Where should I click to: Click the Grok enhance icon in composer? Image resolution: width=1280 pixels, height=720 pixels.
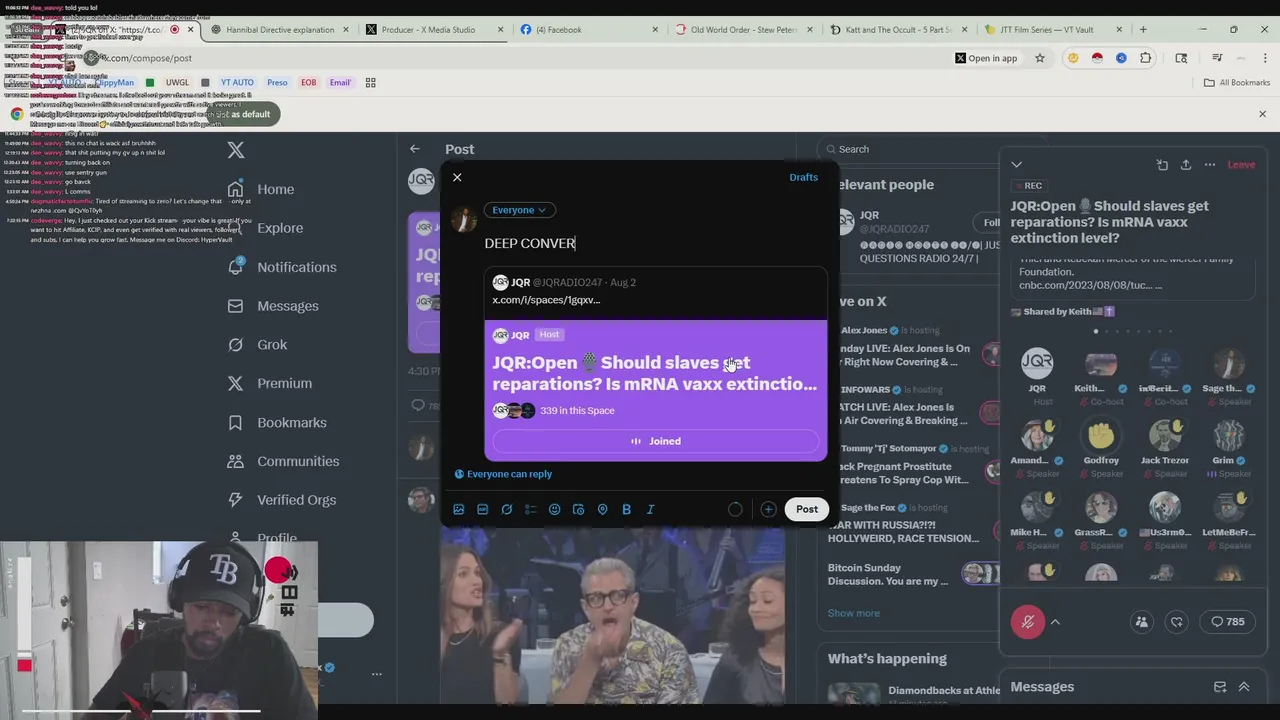point(507,509)
